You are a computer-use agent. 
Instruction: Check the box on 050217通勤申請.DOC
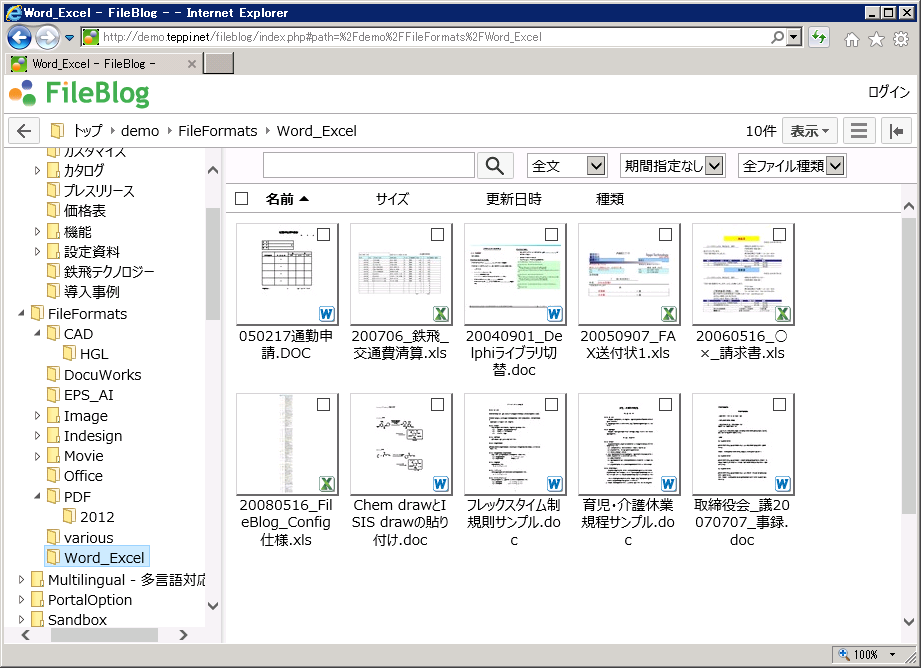(x=324, y=234)
